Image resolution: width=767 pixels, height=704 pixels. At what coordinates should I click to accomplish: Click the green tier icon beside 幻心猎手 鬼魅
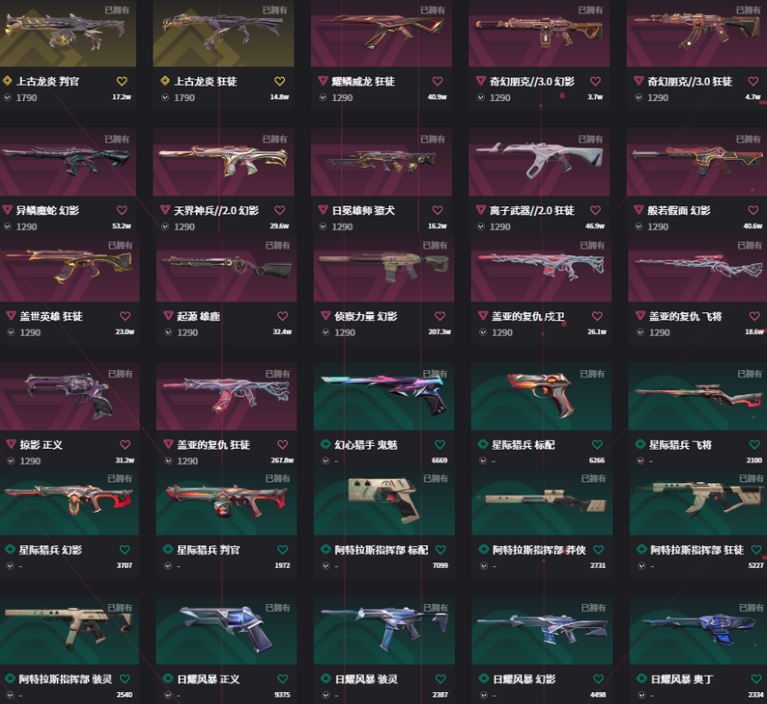tap(326, 444)
